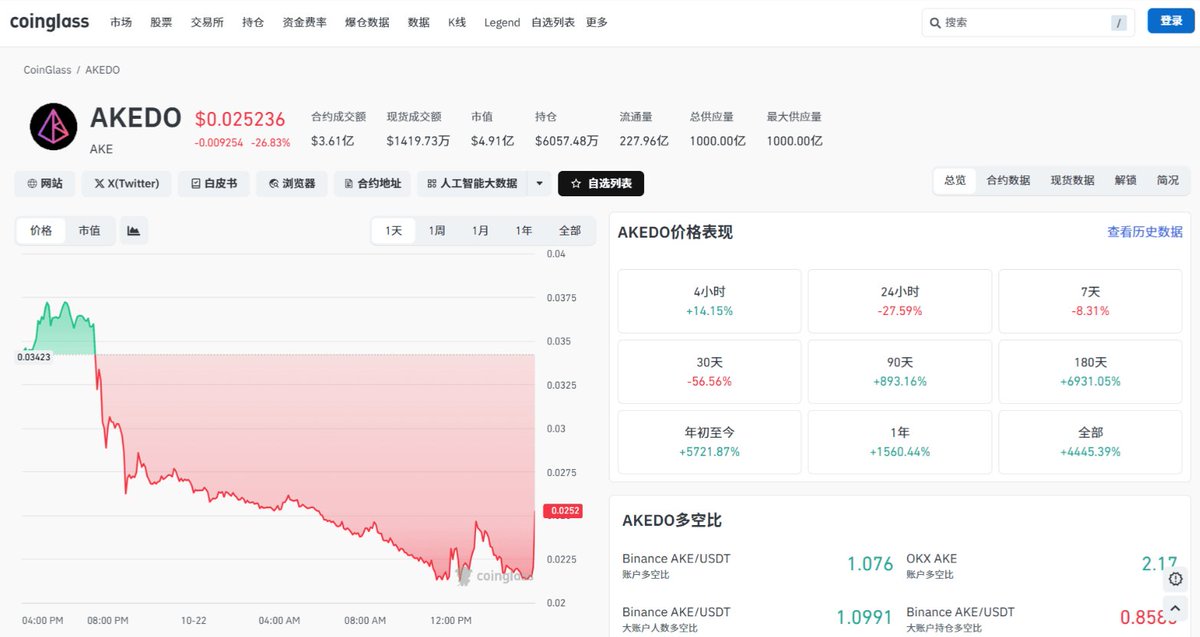This screenshot has height=637, width=1200.
Task: Switch to the 简况 tab
Action: coord(1168,181)
